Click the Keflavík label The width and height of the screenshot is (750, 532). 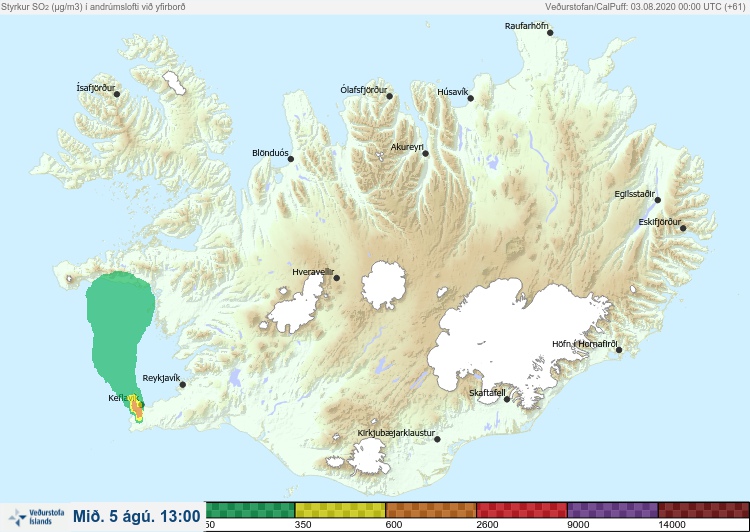[124, 398]
